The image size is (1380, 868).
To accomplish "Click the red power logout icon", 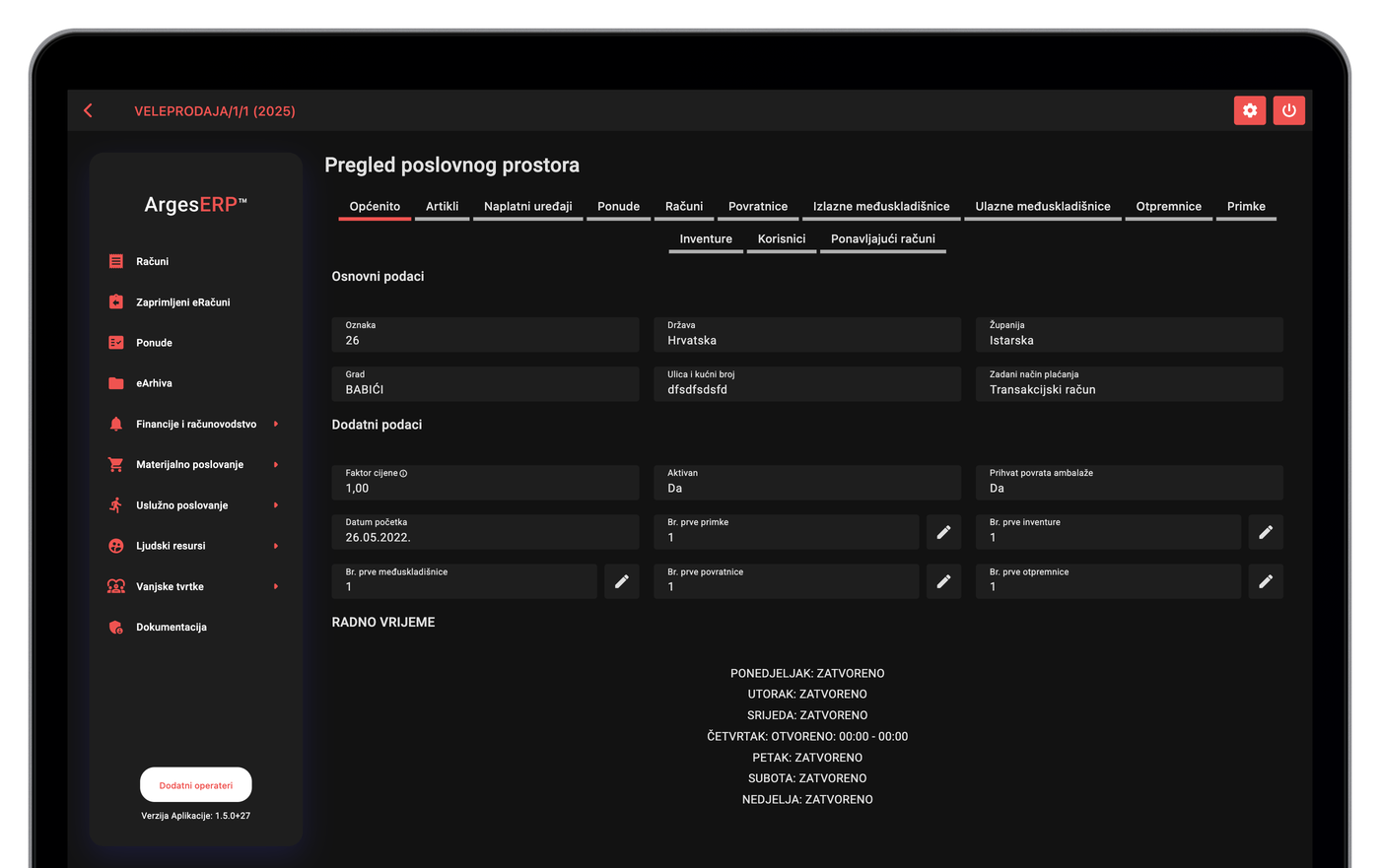I will click(1288, 110).
